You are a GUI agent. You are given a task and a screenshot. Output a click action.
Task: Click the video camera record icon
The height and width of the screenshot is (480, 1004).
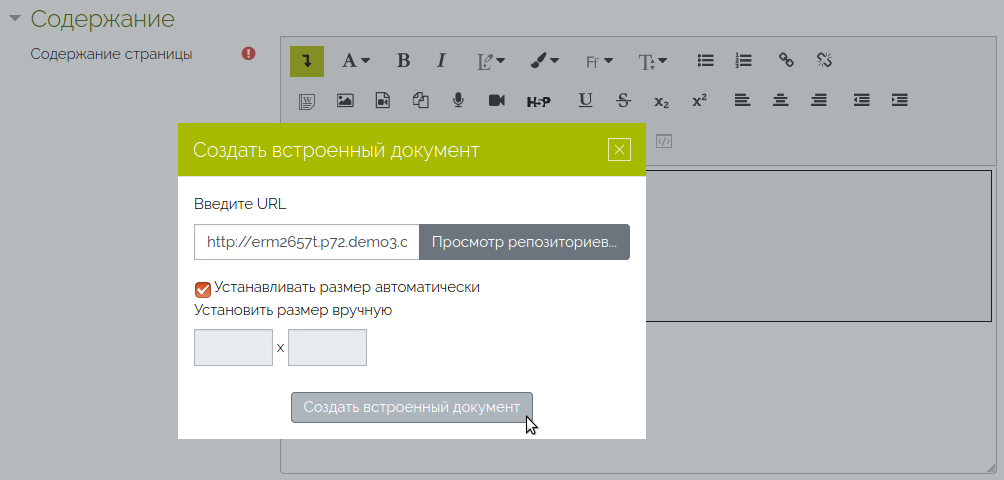tap(496, 100)
